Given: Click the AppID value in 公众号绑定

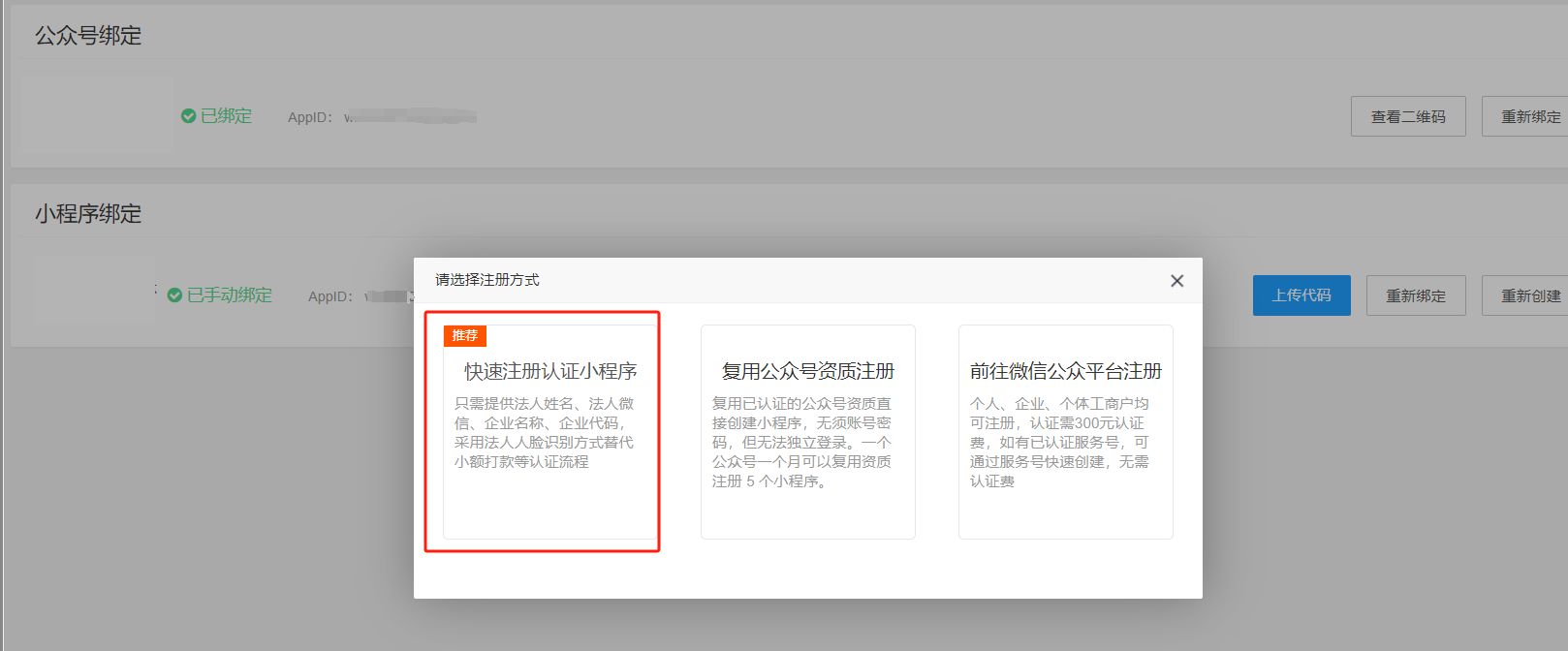Looking at the screenshot, I should point(410,117).
